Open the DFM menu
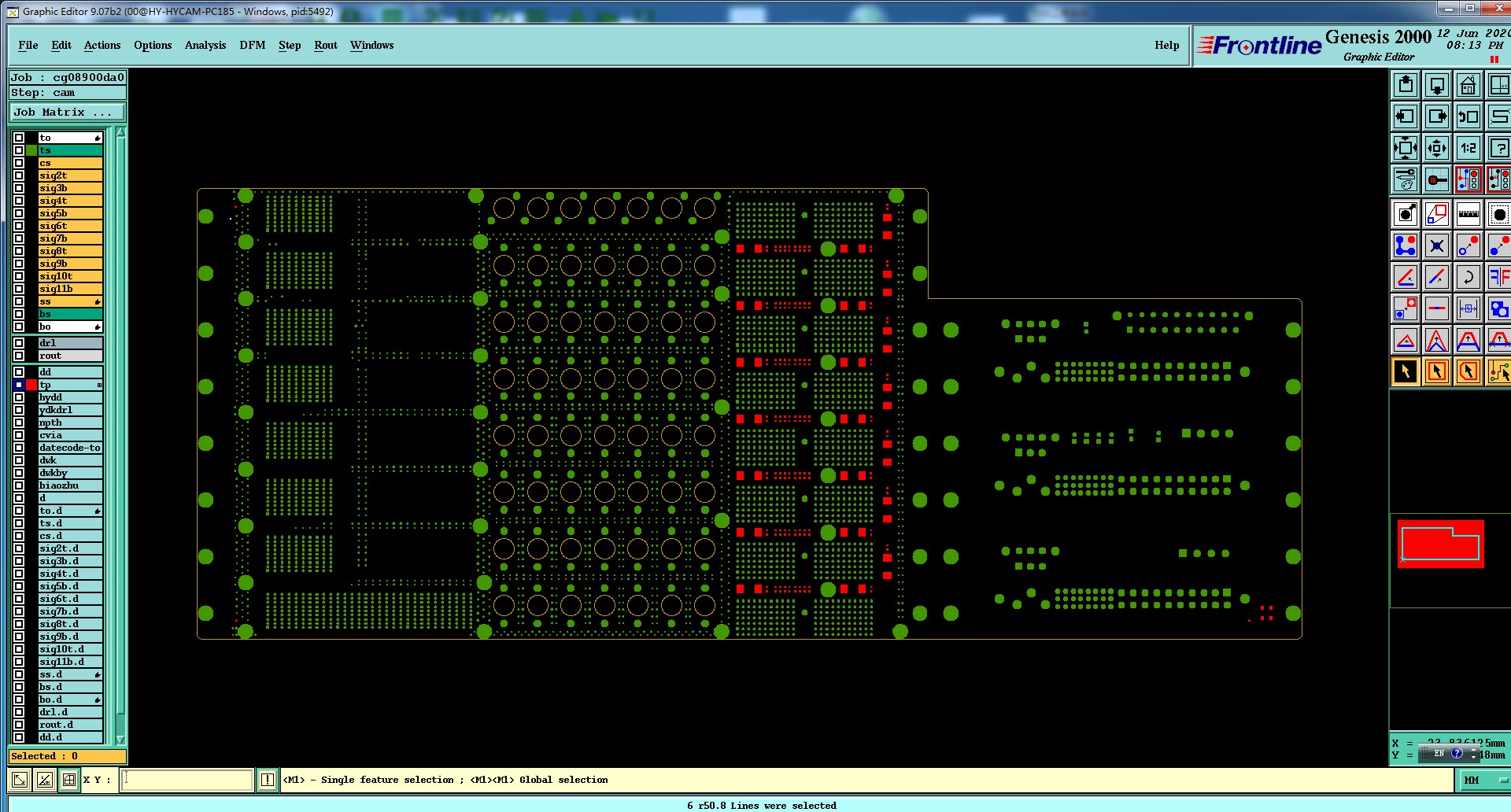This screenshot has width=1511, height=812. point(253,45)
